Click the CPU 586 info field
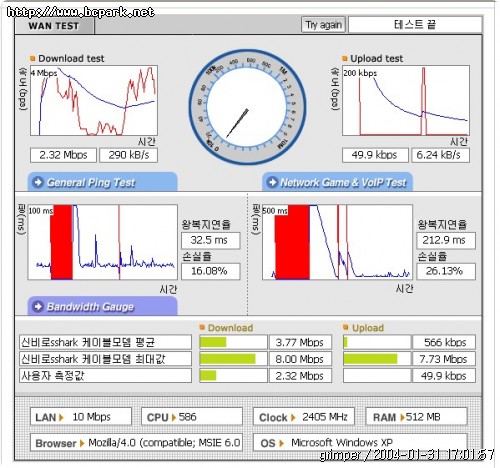The image size is (500, 468). pos(192,417)
